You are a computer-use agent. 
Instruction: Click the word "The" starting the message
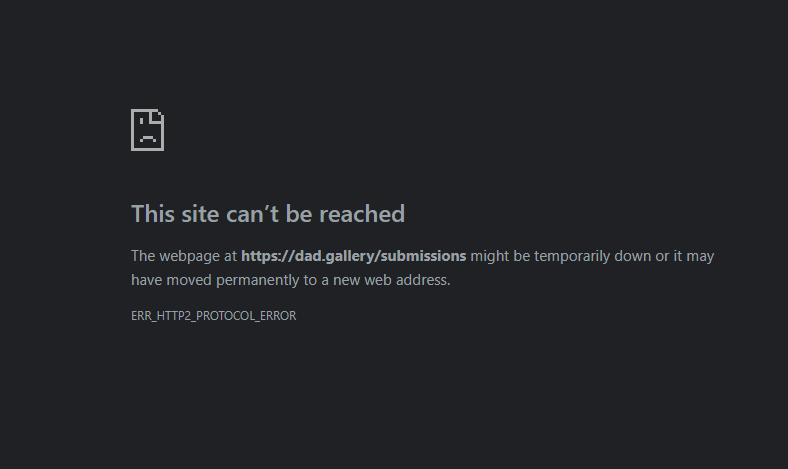[143, 256]
